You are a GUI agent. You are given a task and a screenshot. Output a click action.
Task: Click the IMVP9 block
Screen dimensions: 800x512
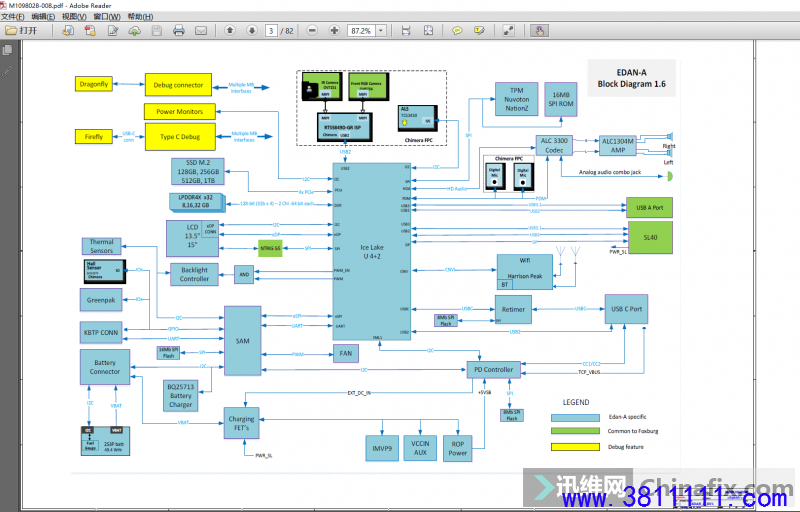(x=382, y=449)
